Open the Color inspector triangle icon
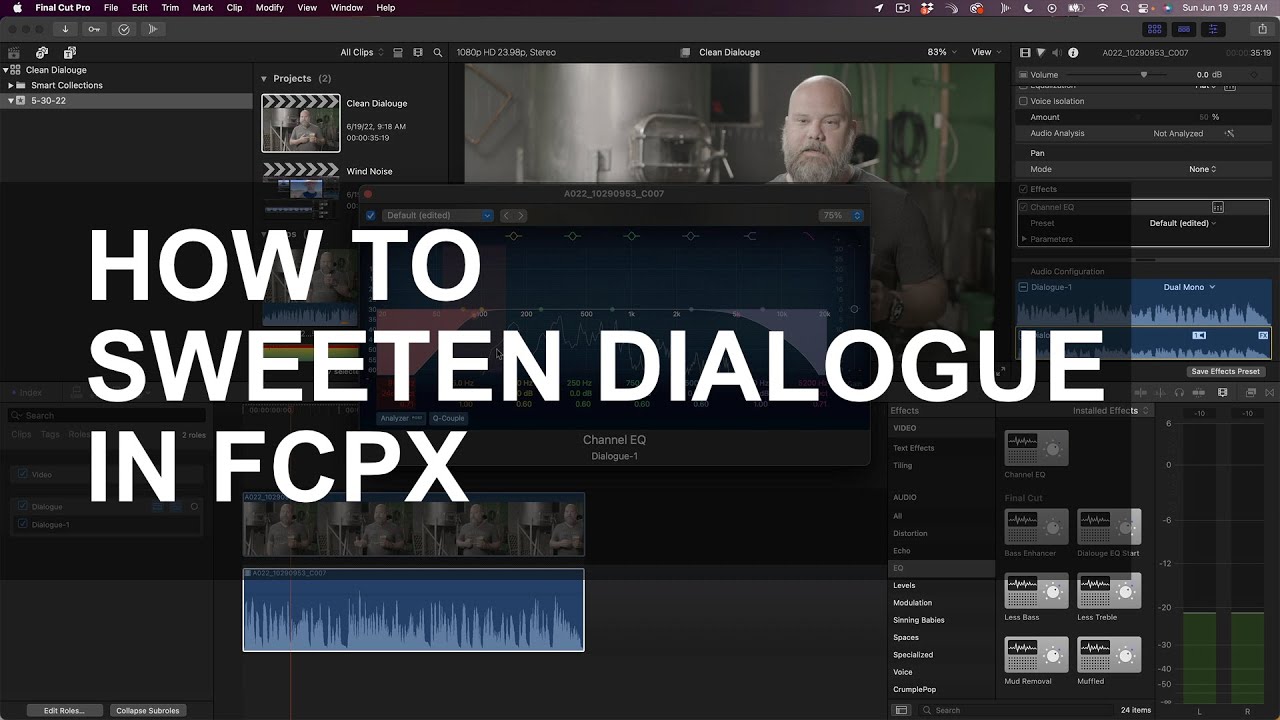The height and width of the screenshot is (720, 1280). [1041, 52]
